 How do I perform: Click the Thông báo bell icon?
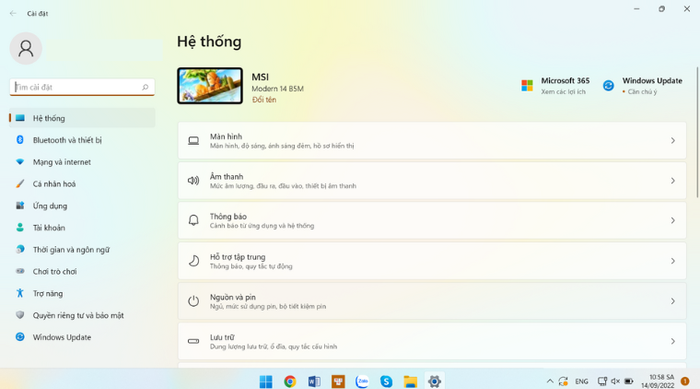(x=193, y=220)
